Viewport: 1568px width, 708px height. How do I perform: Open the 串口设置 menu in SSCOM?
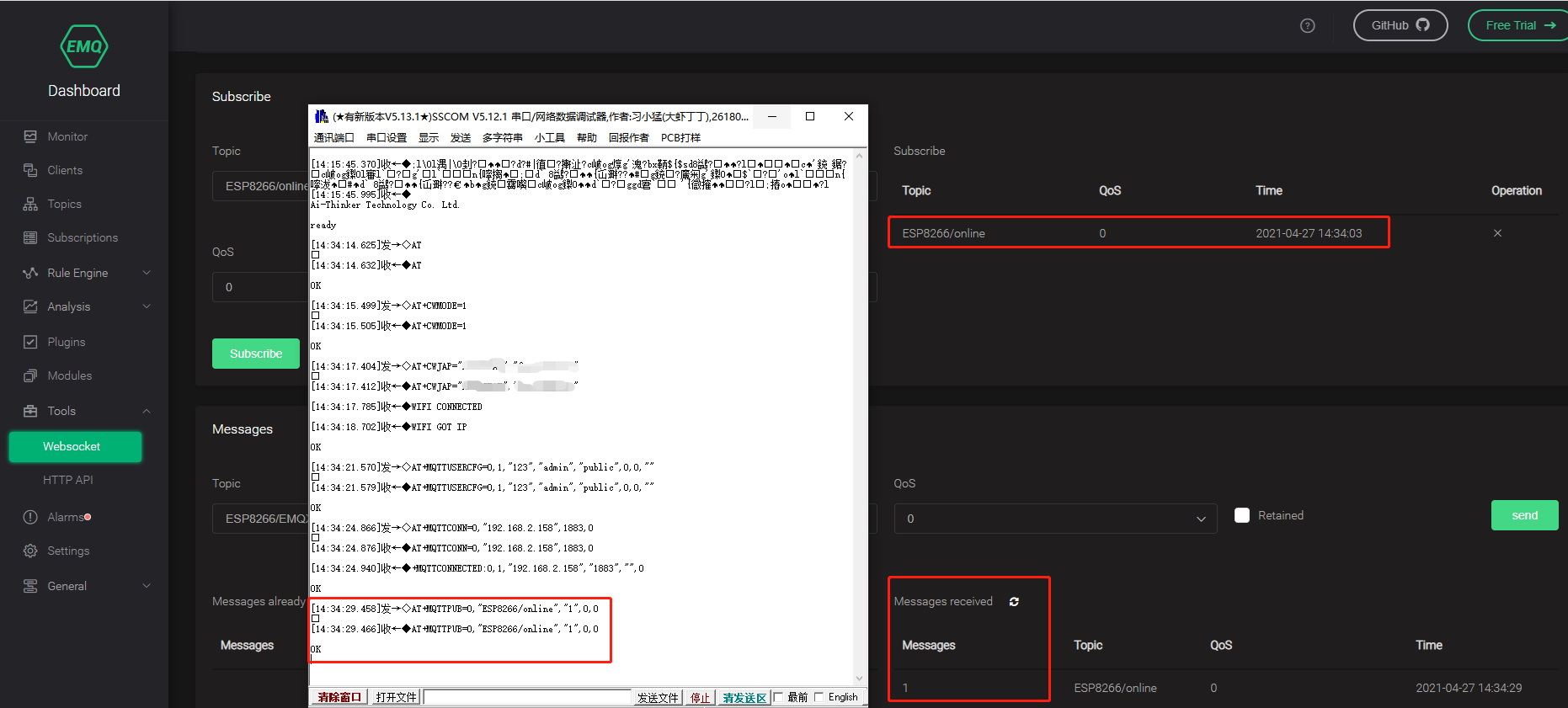tap(387, 137)
